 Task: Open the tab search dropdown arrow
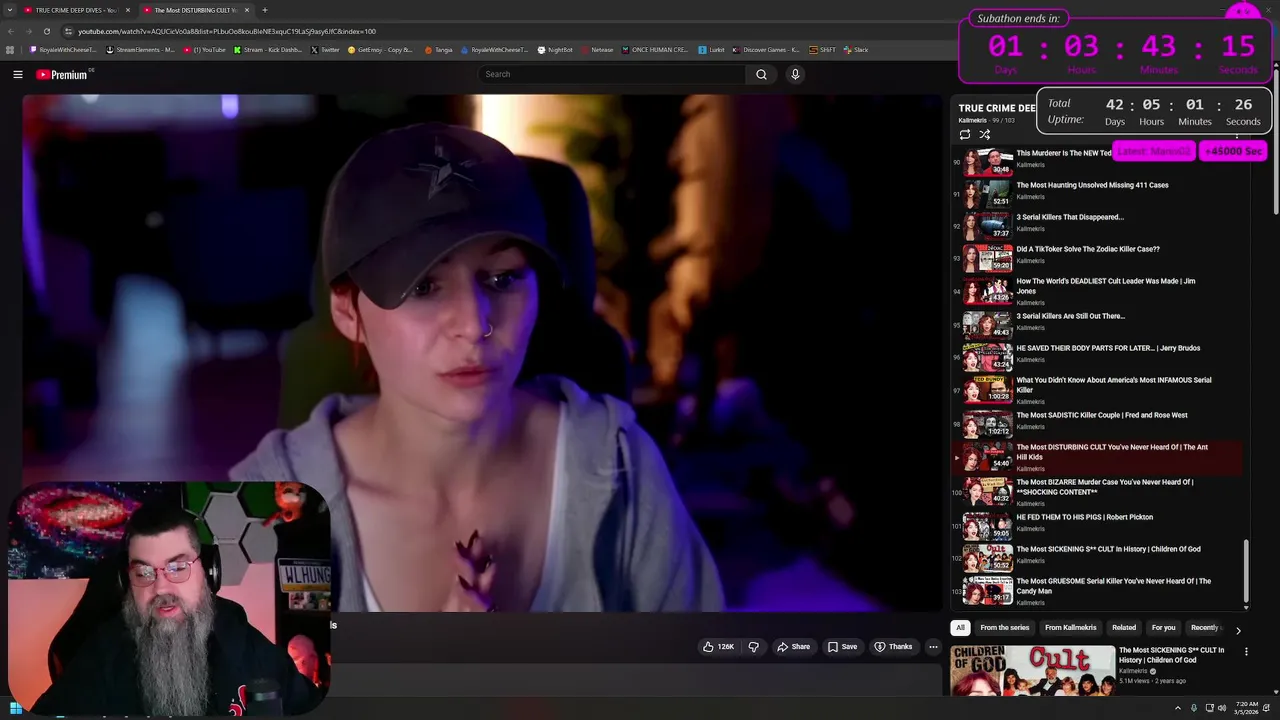pyautogui.click(x=10, y=10)
